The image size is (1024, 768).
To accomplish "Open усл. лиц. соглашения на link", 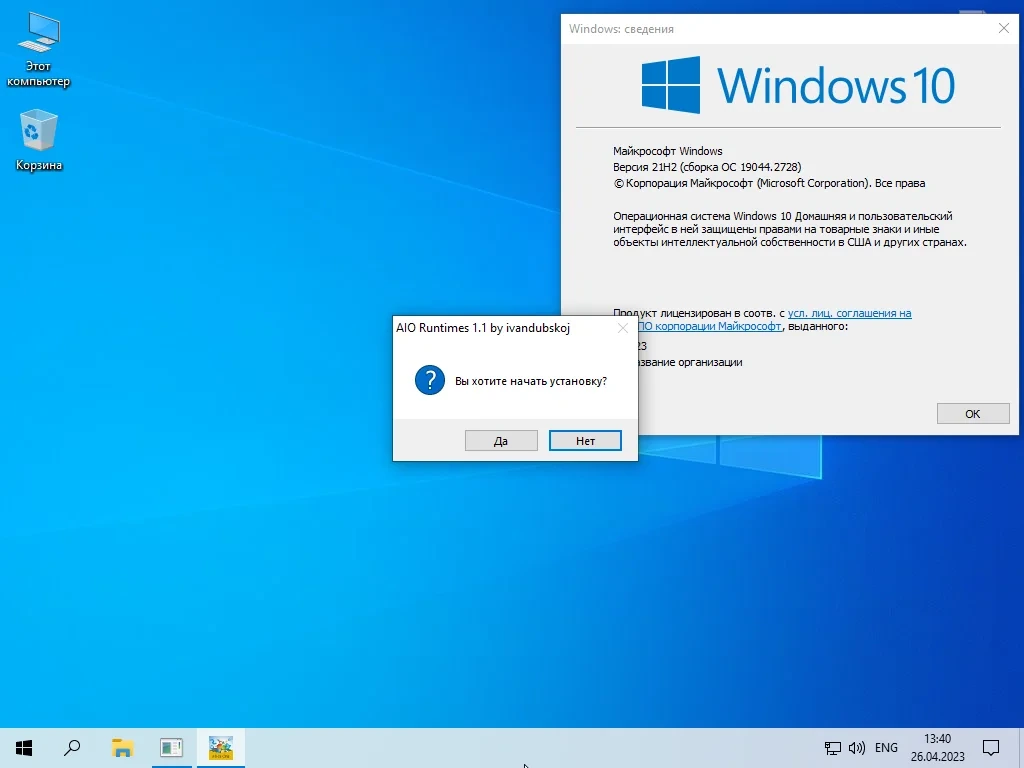I will (849, 313).
